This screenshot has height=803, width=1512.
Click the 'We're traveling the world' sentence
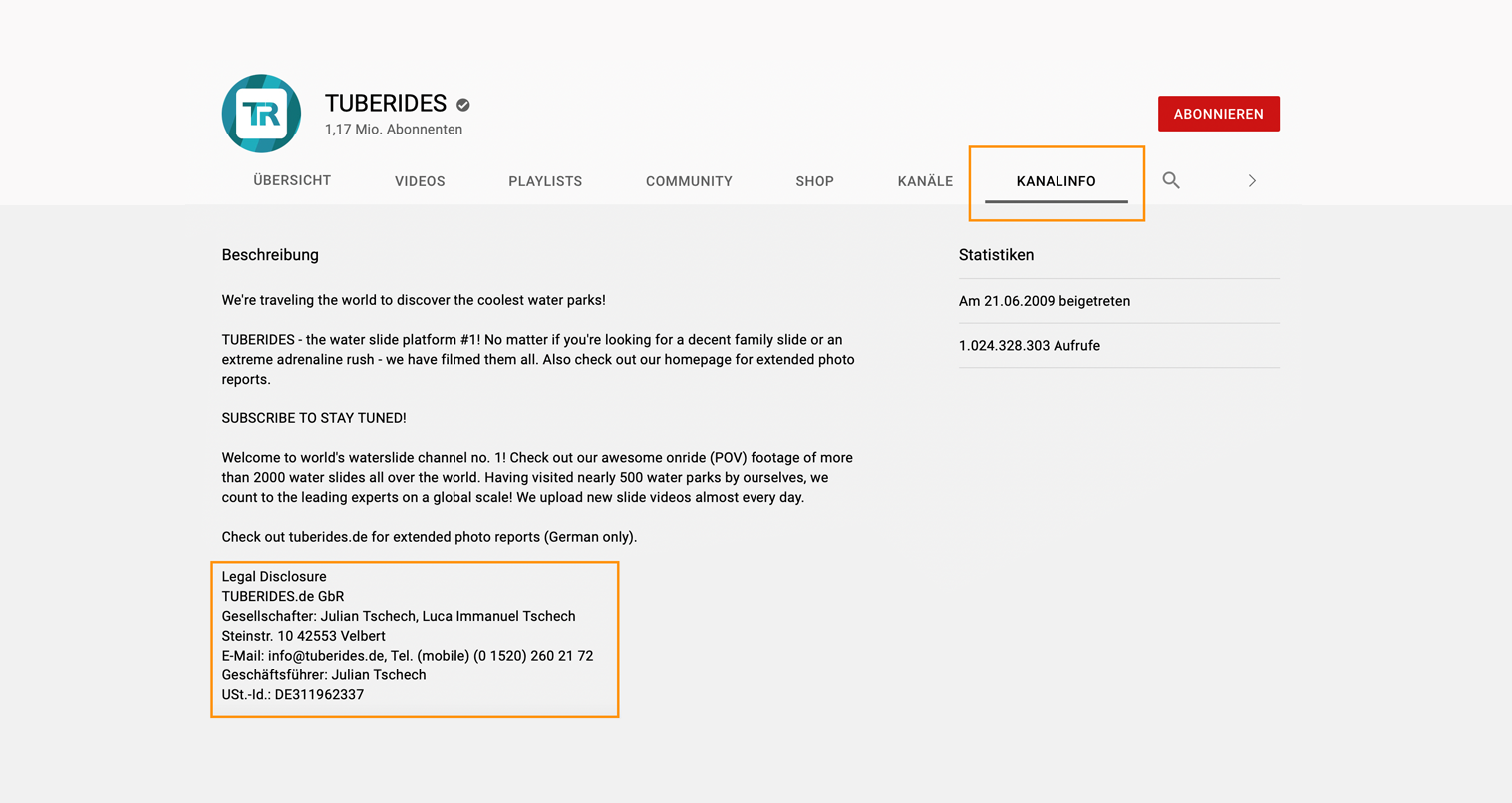[x=414, y=300]
